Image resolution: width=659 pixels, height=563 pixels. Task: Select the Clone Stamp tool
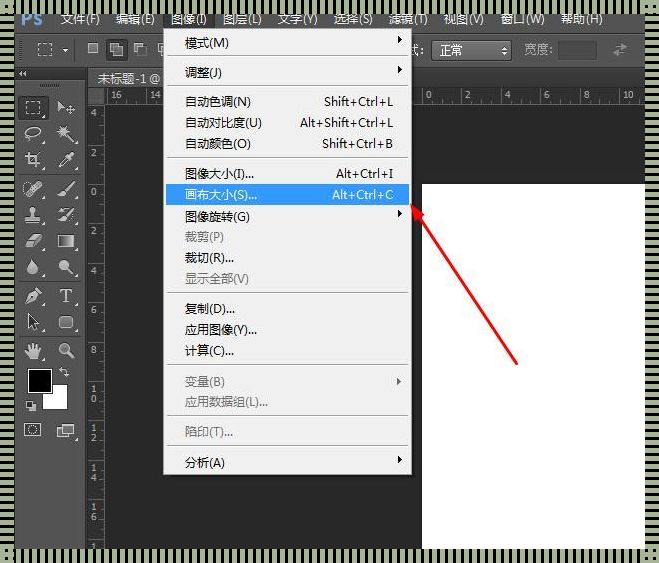pyautogui.click(x=33, y=215)
